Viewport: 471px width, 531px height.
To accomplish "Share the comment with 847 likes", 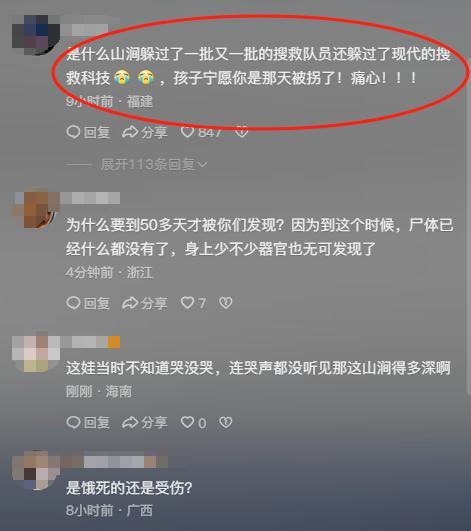I will tap(145, 132).
